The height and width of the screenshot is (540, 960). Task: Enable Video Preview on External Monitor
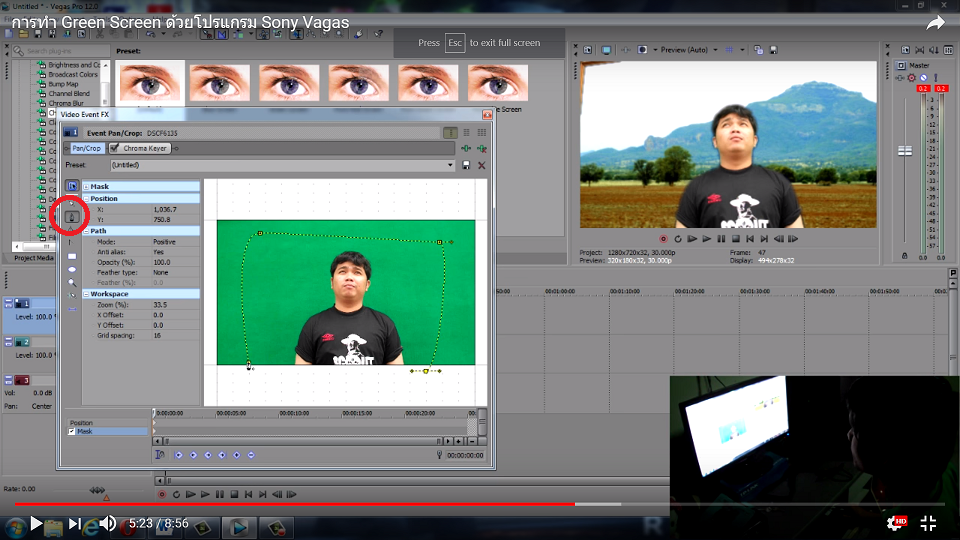(606, 50)
